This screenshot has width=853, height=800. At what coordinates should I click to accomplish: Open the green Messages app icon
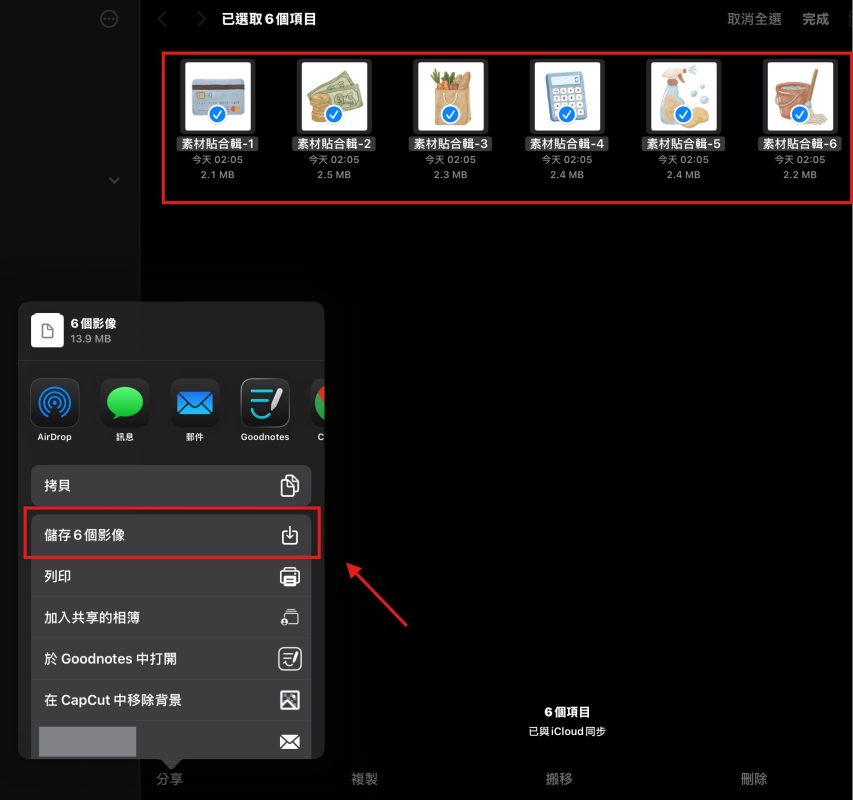click(125, 403)
